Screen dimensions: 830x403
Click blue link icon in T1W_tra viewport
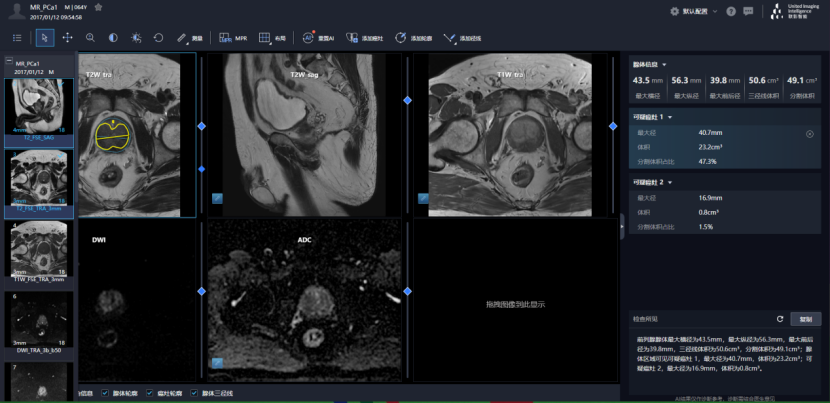423,199
